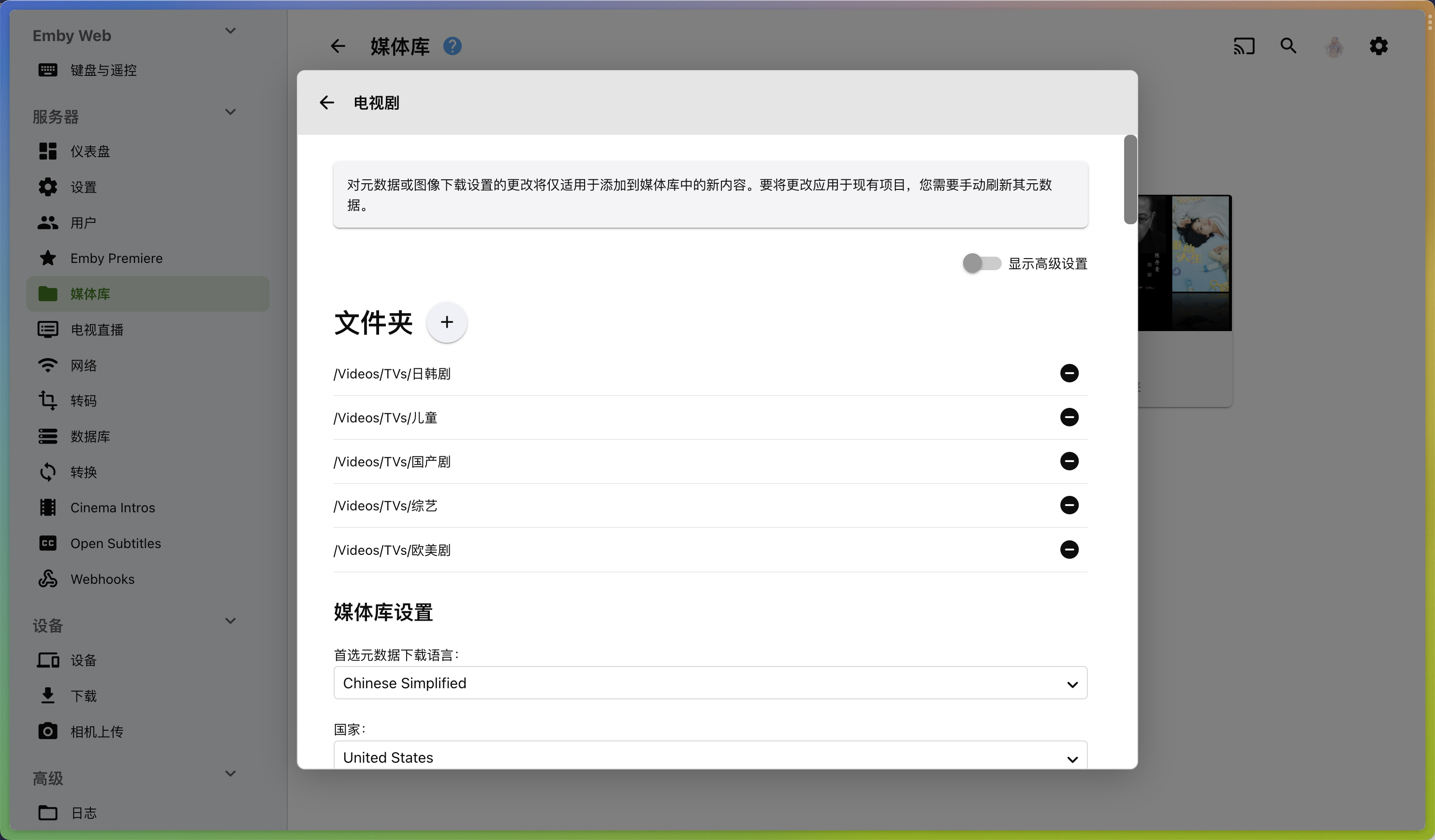Image resolution: width=1435 pixels, height=840 pixels.
Task: Click the cast to device icon
Action: coord(1244,46)
